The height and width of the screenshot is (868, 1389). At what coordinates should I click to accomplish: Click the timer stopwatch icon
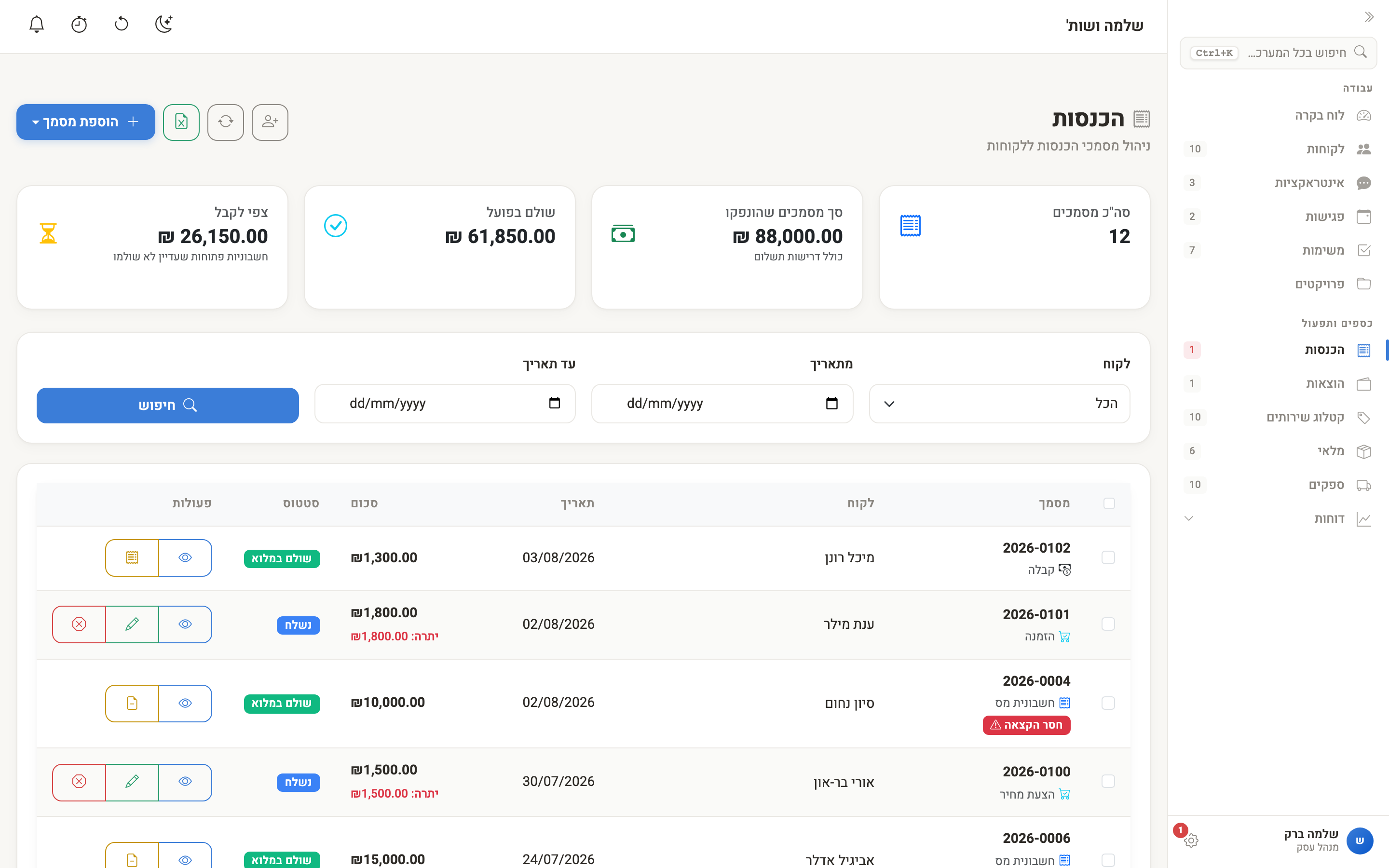(x=79, y=24)
